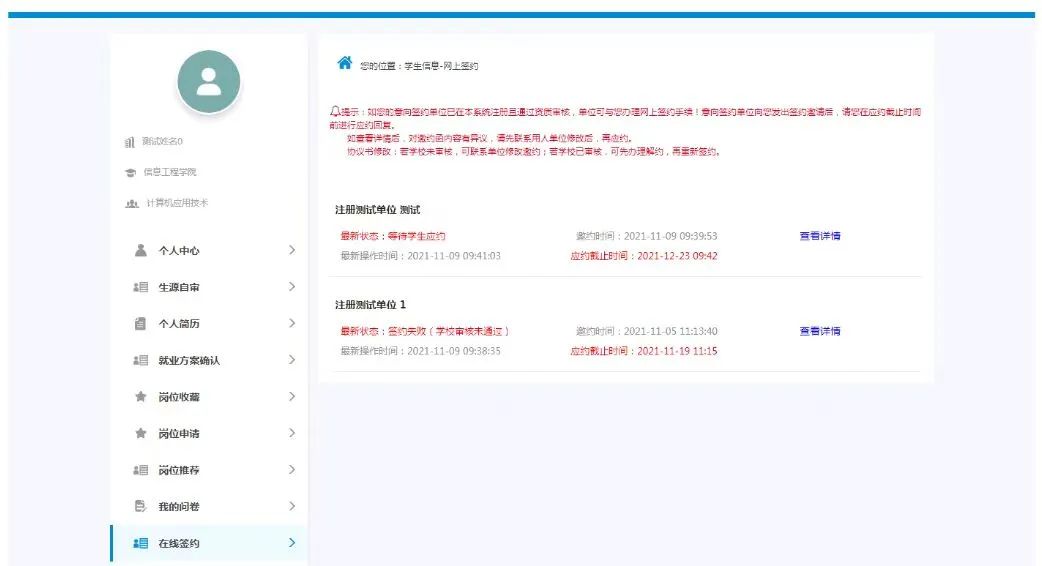Click the 个人简历 document icon
Viewport: 1042px width, 566px height.
tap(141, 323)
